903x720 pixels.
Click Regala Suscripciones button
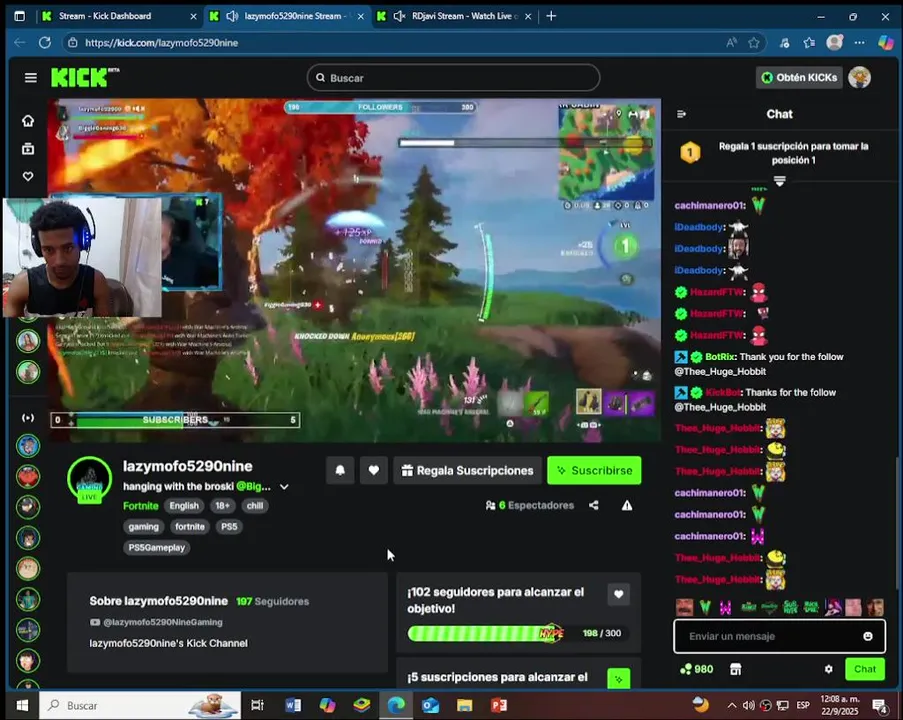468,471
